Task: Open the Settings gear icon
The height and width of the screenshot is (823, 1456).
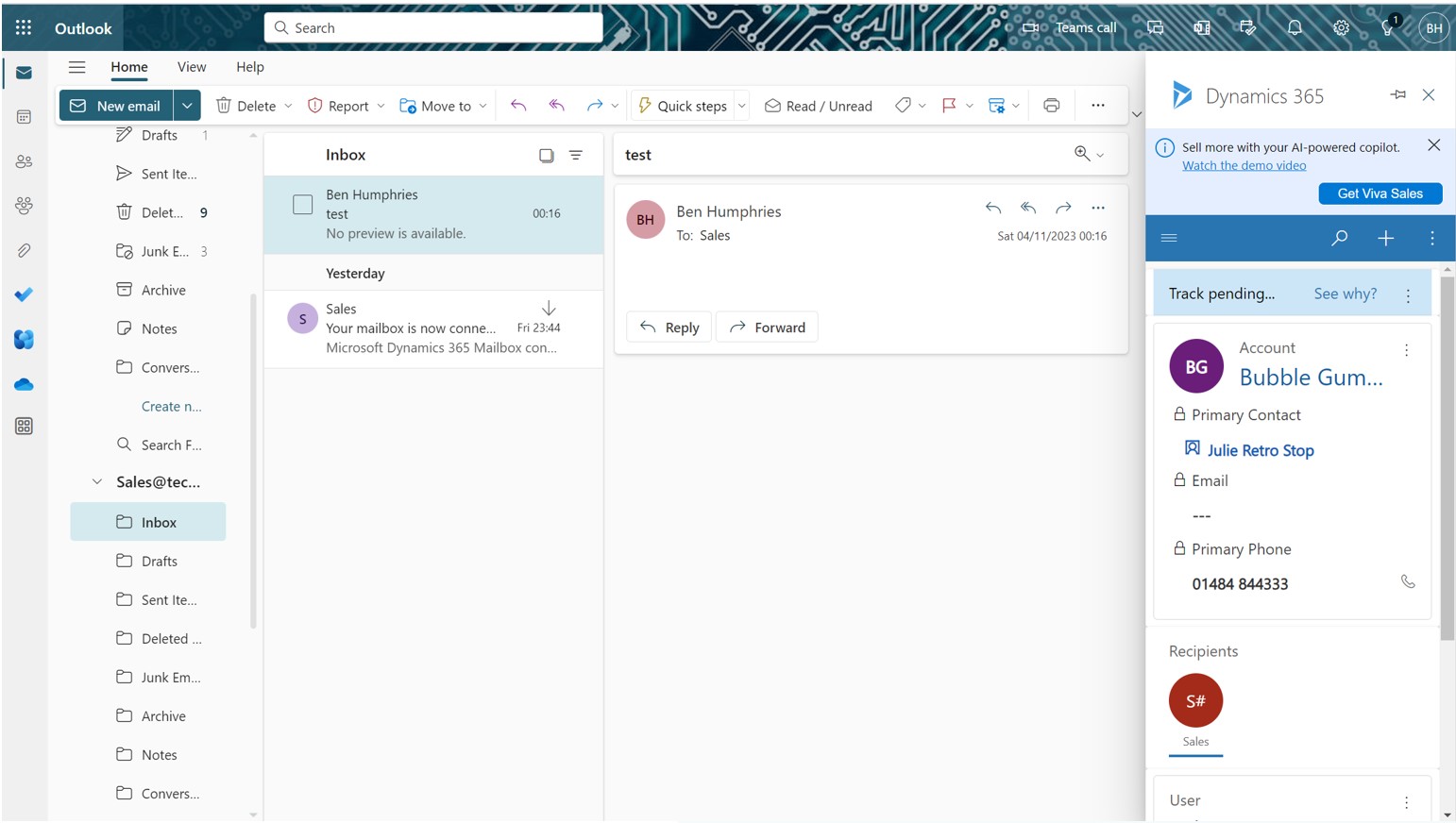Action: point(1341,27)
